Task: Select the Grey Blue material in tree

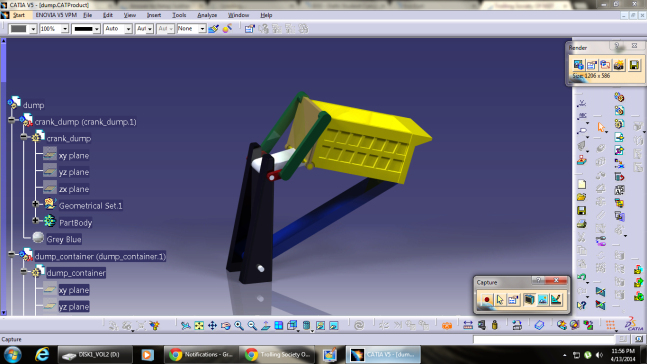Action: tap(64, 239)
